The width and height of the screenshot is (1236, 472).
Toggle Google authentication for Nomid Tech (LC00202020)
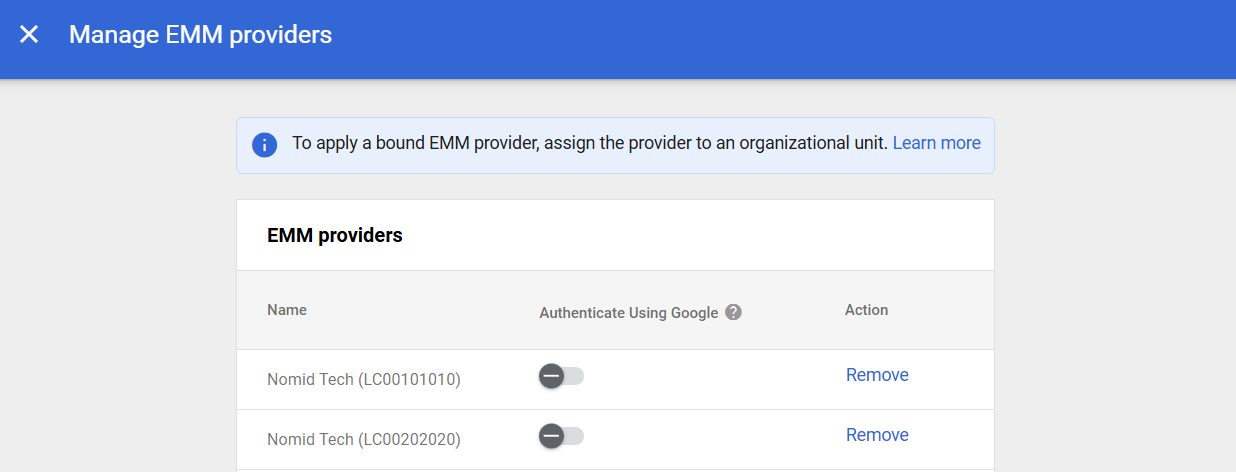point(561,436)
